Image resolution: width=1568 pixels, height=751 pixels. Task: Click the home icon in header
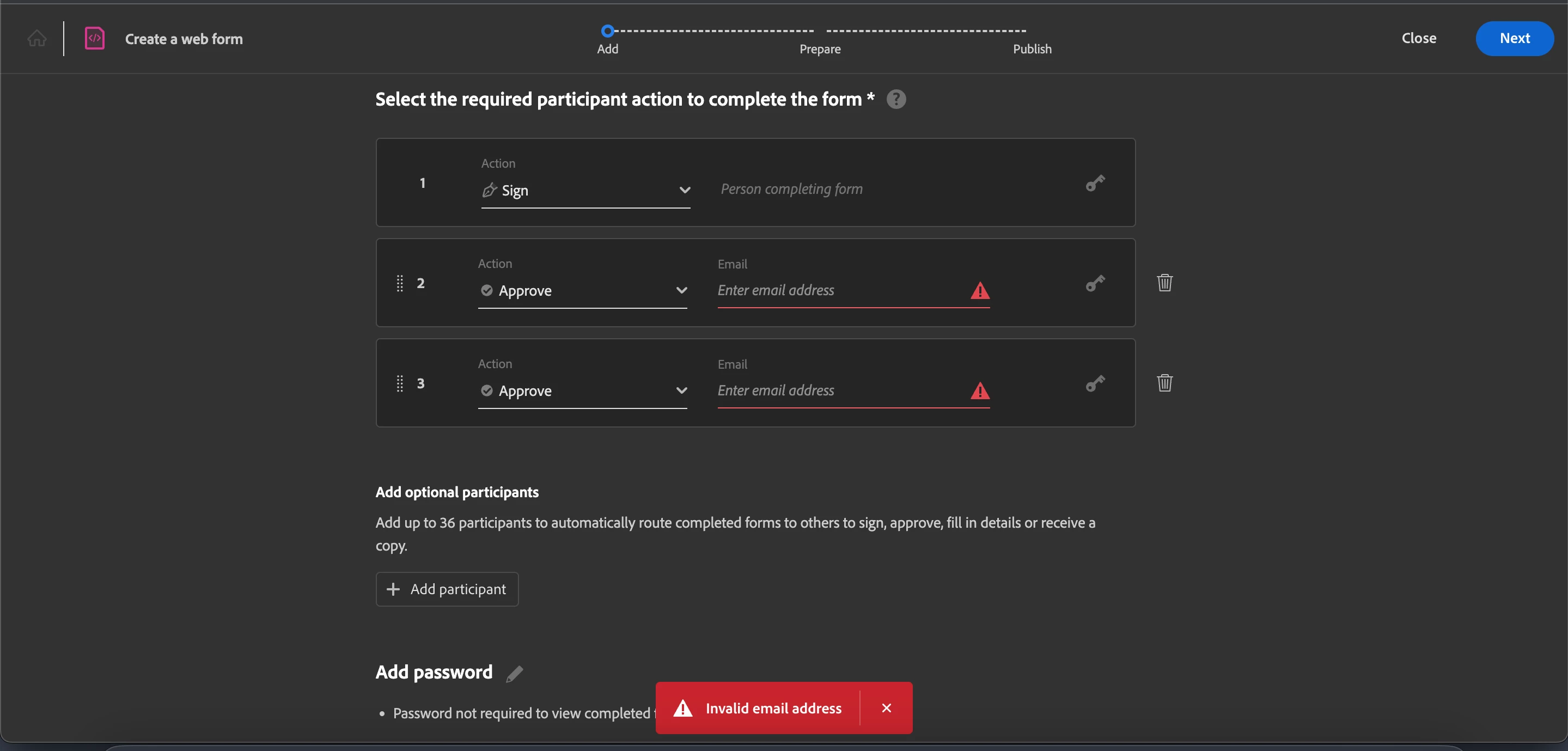[x=36, y=38]
